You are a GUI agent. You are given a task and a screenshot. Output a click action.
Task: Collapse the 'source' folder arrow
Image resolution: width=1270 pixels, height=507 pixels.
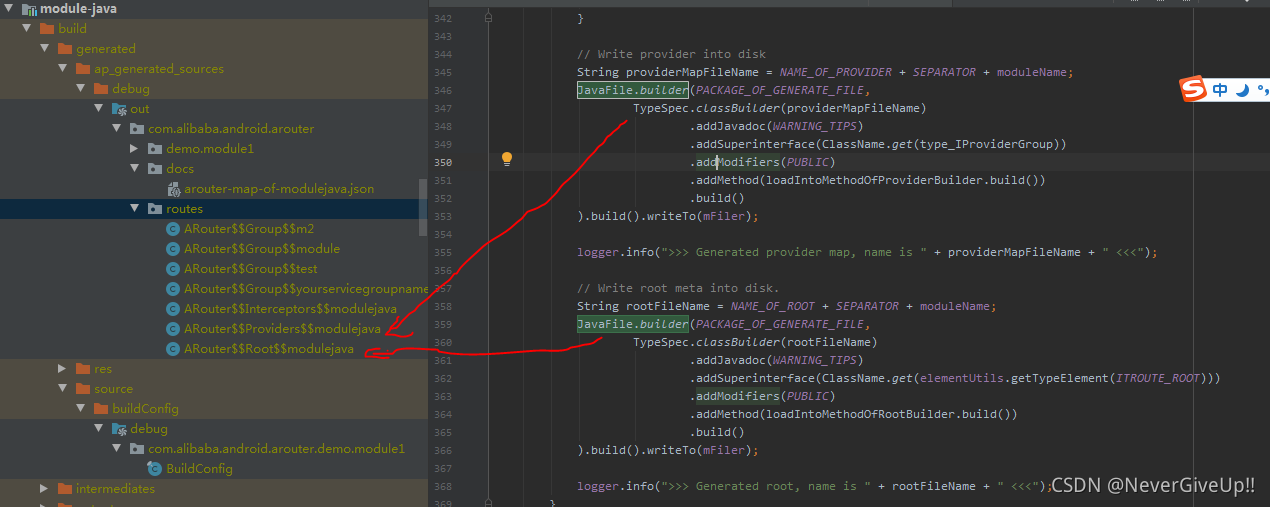coord(62,389)
